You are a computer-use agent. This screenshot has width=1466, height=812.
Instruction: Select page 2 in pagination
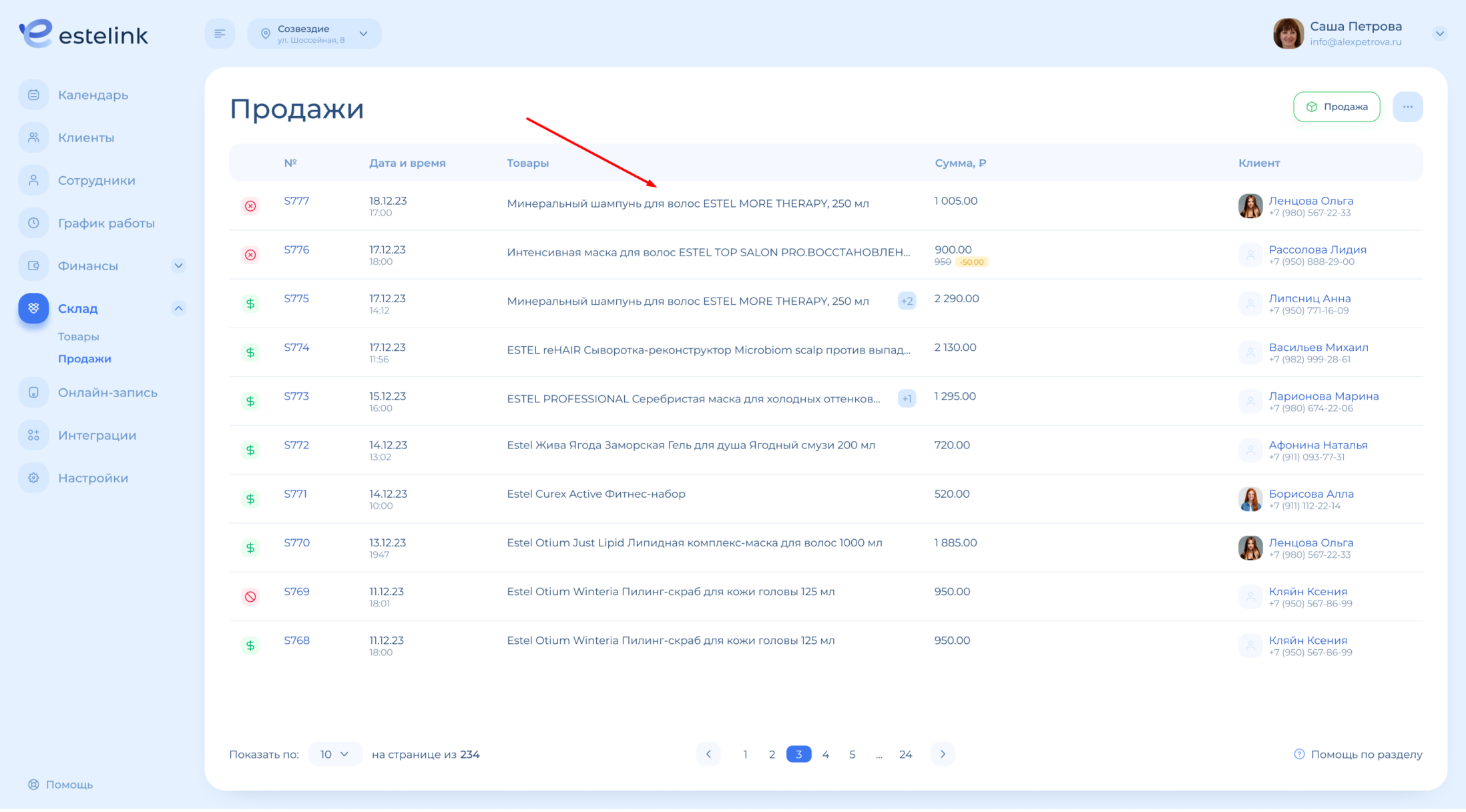[772, 754]
